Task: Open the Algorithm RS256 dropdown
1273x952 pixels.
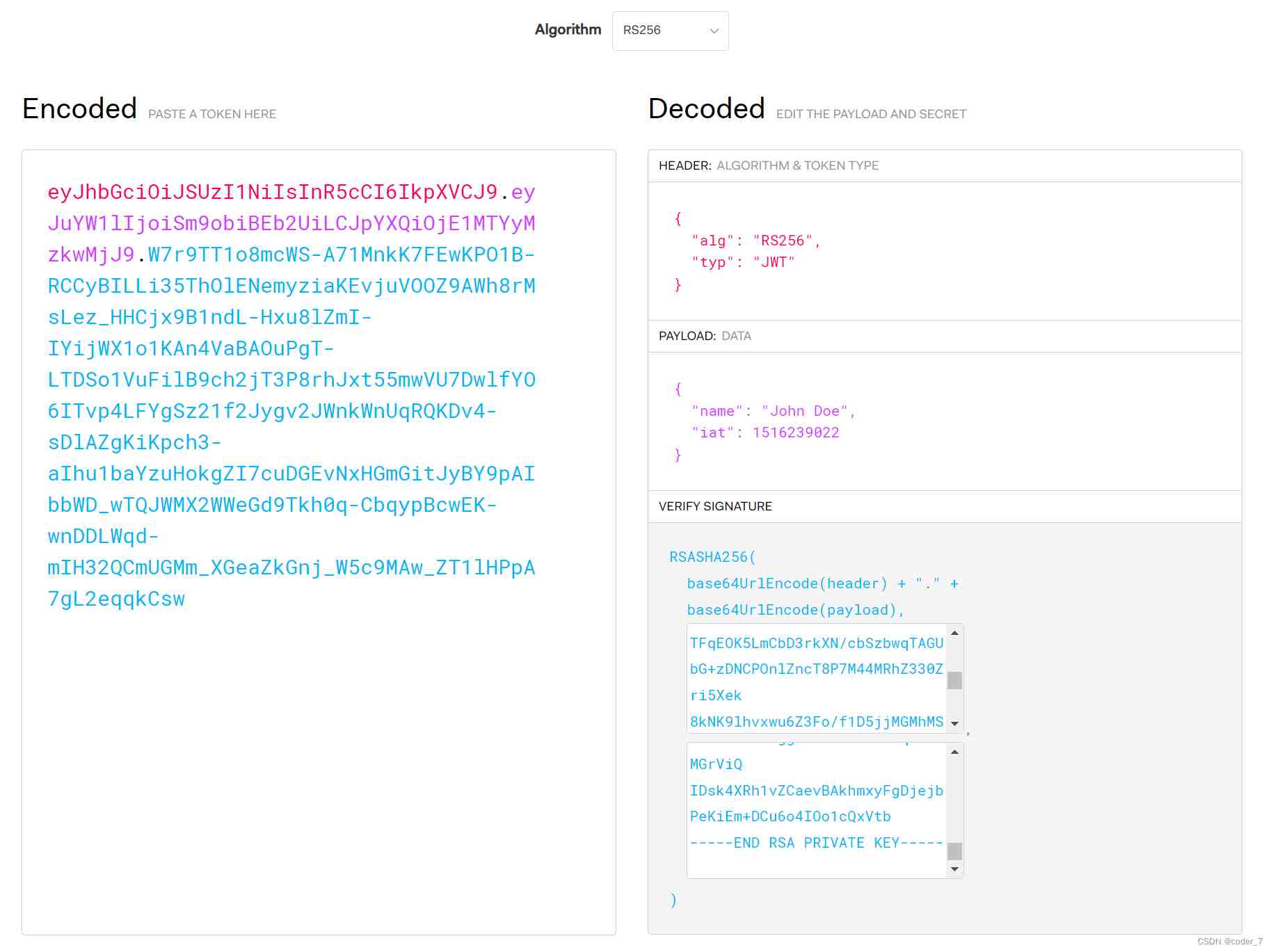Action: pyautogui.click(x=670, y=31)
